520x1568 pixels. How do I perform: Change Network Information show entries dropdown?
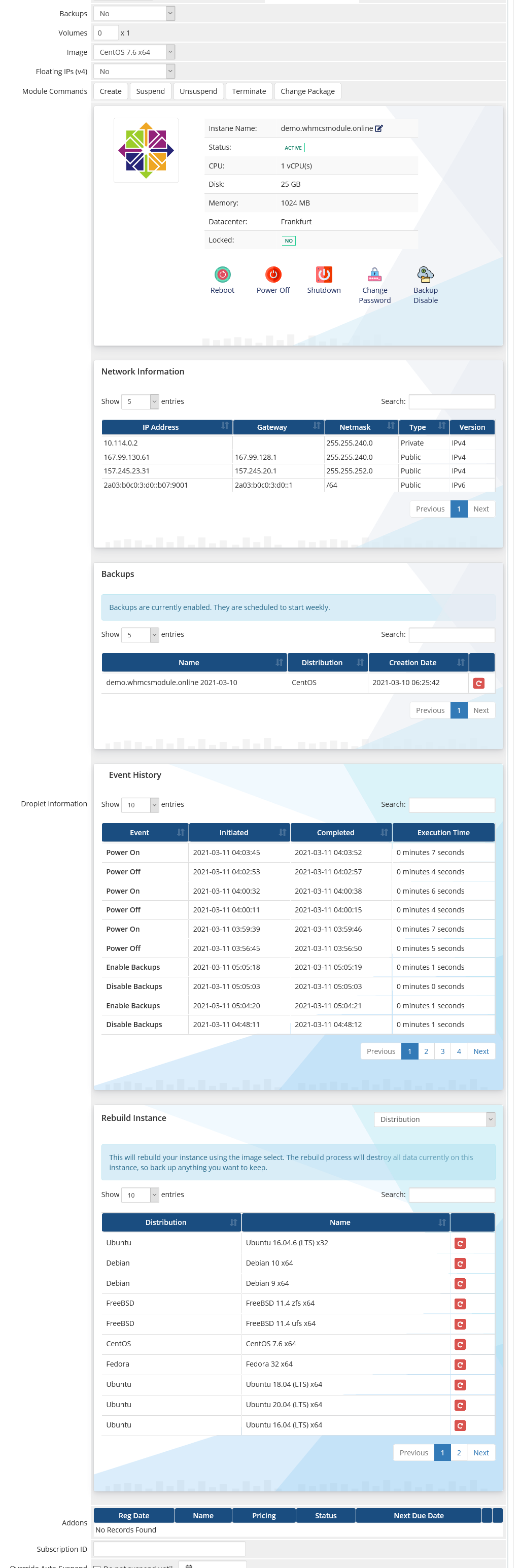point(140,402)
